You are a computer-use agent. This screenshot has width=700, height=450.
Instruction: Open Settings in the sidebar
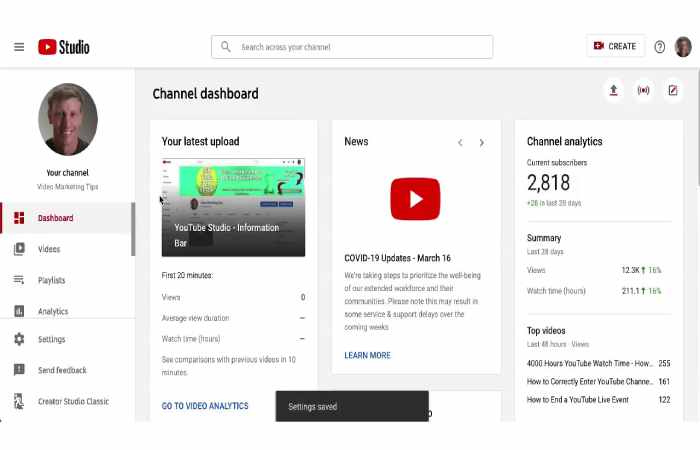(x=67, y=339)
